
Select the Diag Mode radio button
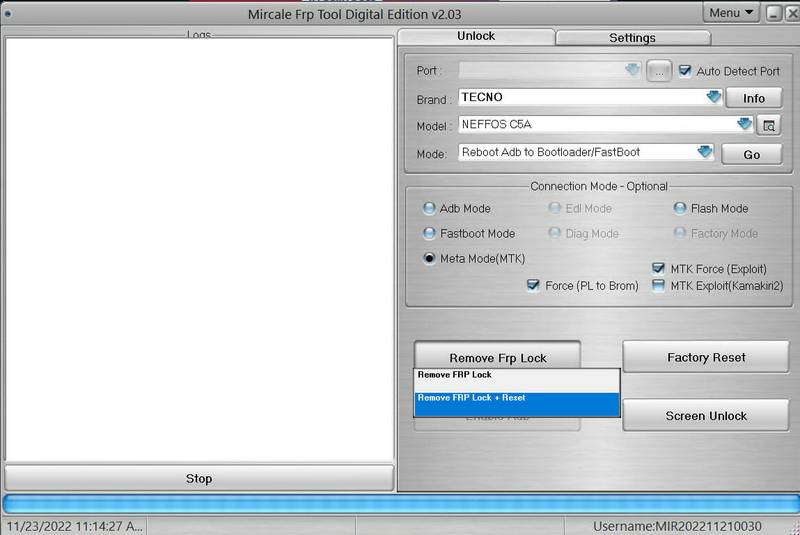click(554, 233)
